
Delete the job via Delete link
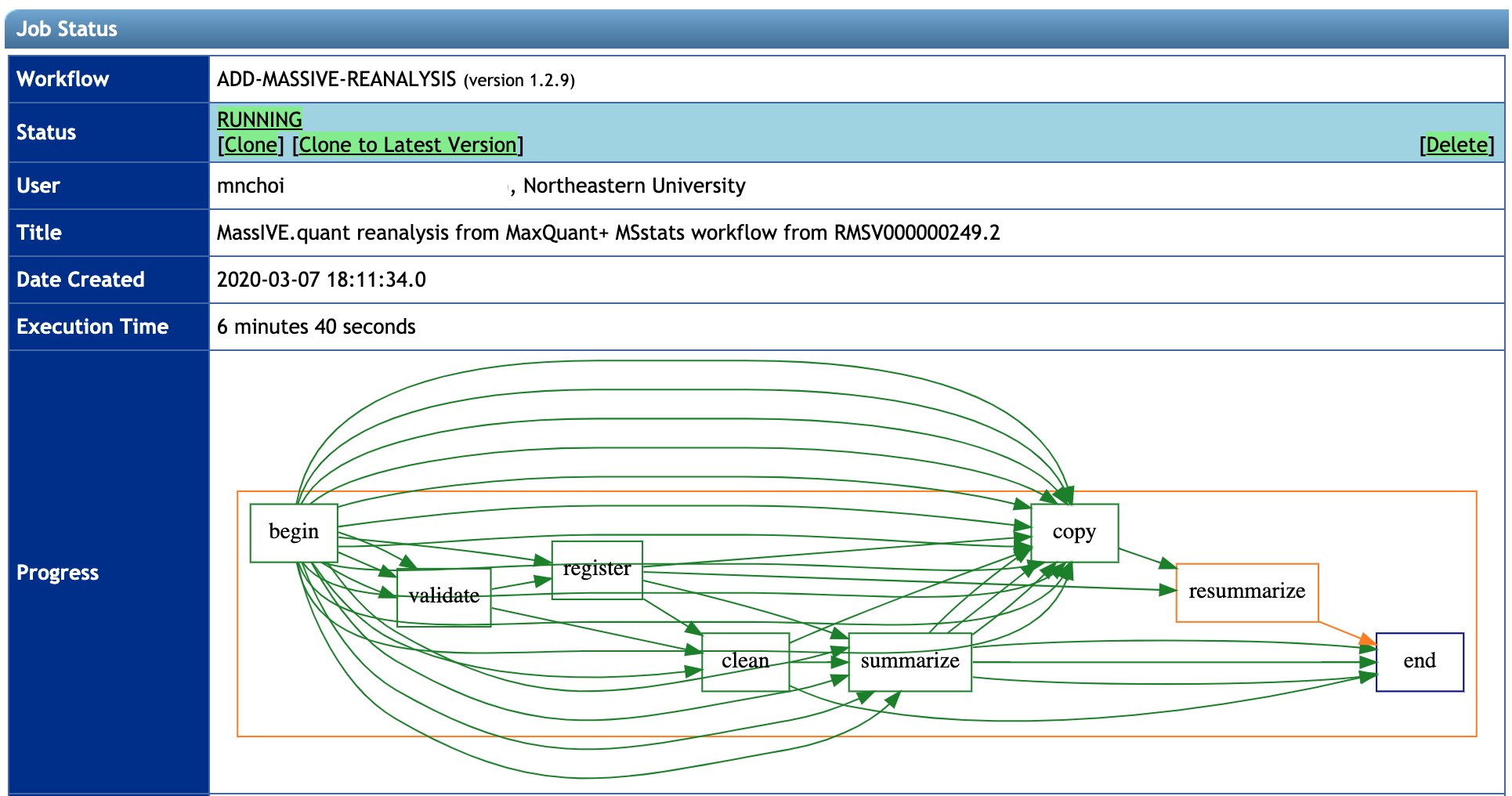tap(1456, 145)
